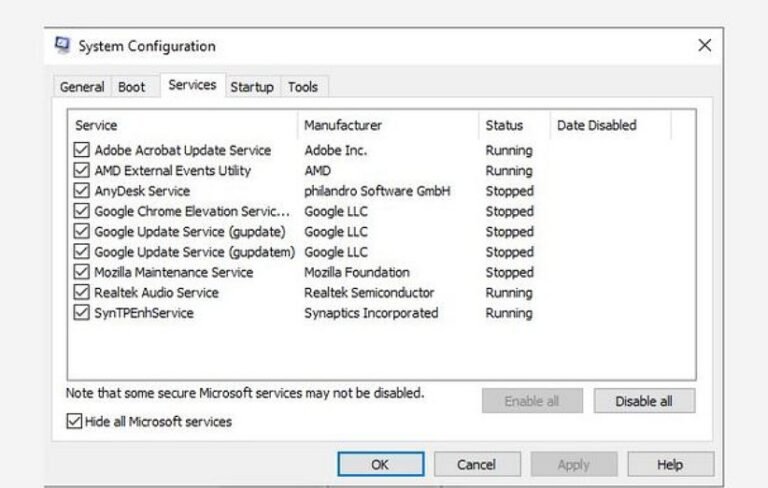This screenshot has height=488, width=768.
Task: Click the System Configuration title bar icon
Action: pos(63,46)
